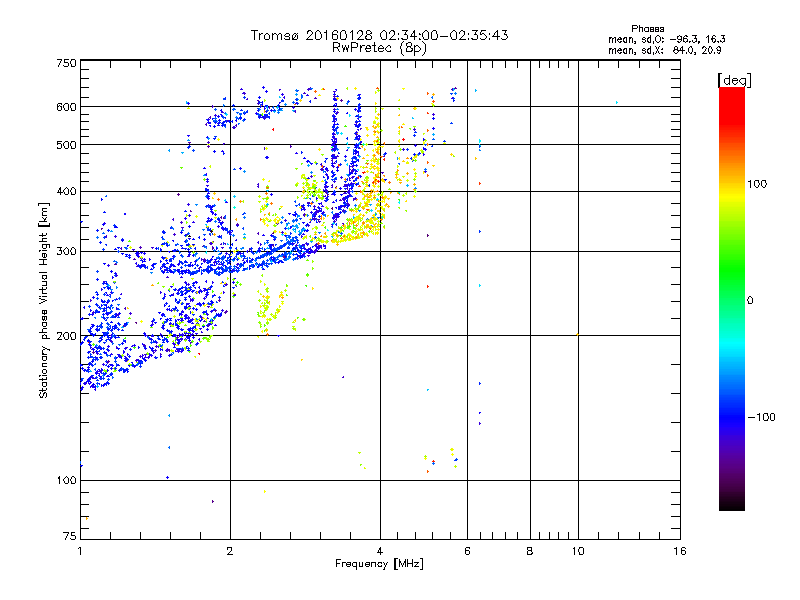Click the '750' y-axis tick label
Screen dimensions: 800x600
tap(66, 63)
